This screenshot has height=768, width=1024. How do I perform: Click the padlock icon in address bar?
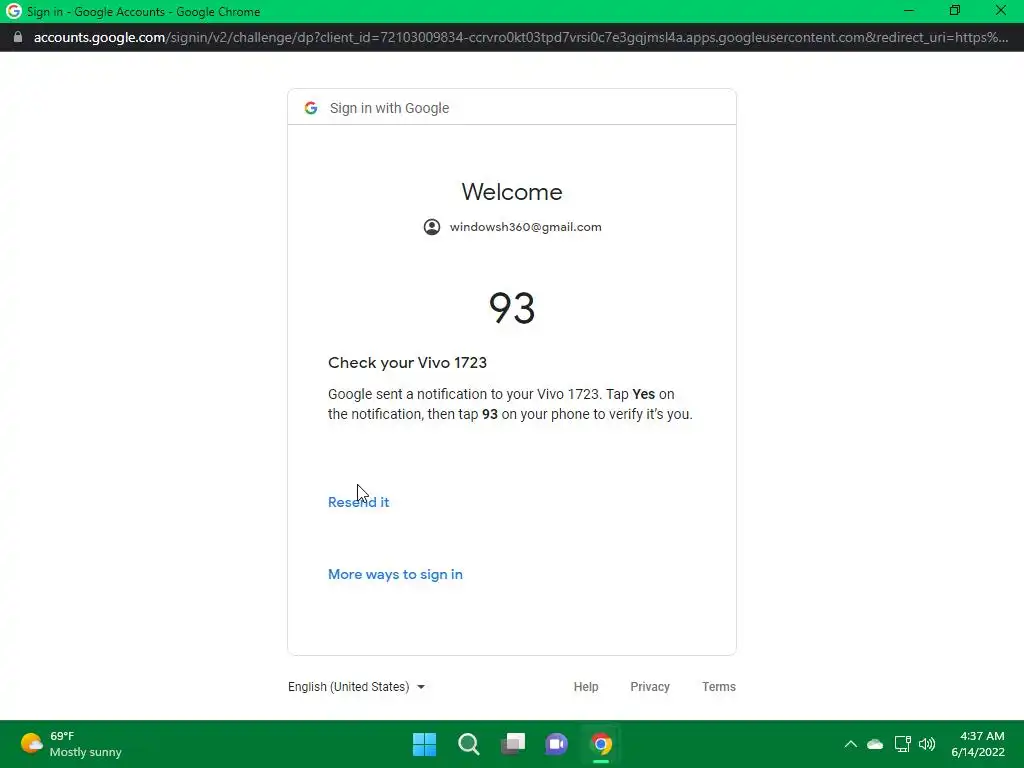tap(18, 37)
